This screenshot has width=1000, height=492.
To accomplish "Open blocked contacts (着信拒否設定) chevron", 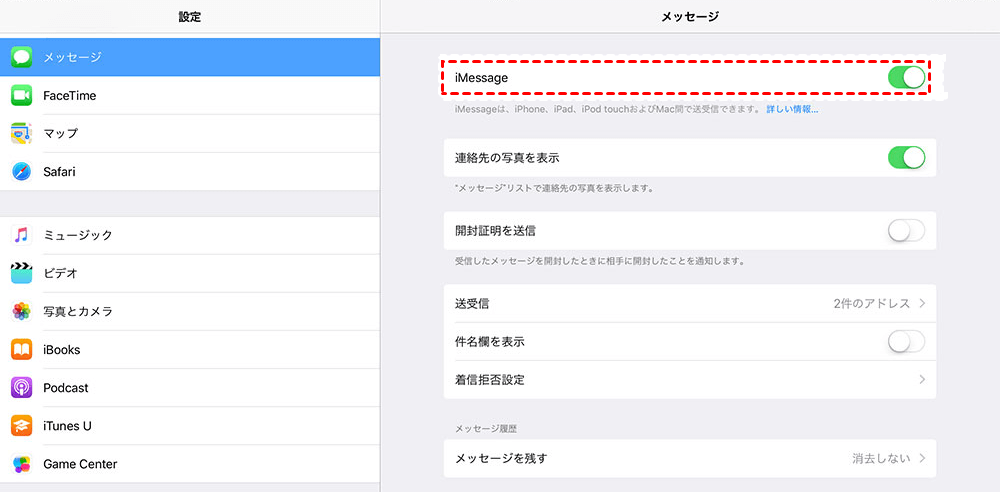I will [x=921, y=380].
